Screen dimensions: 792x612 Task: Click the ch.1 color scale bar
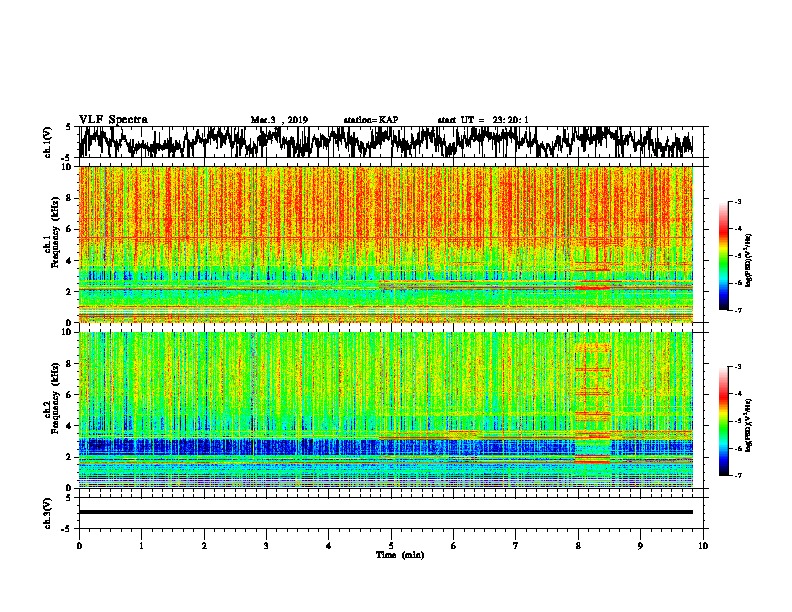tap(724, 256)
